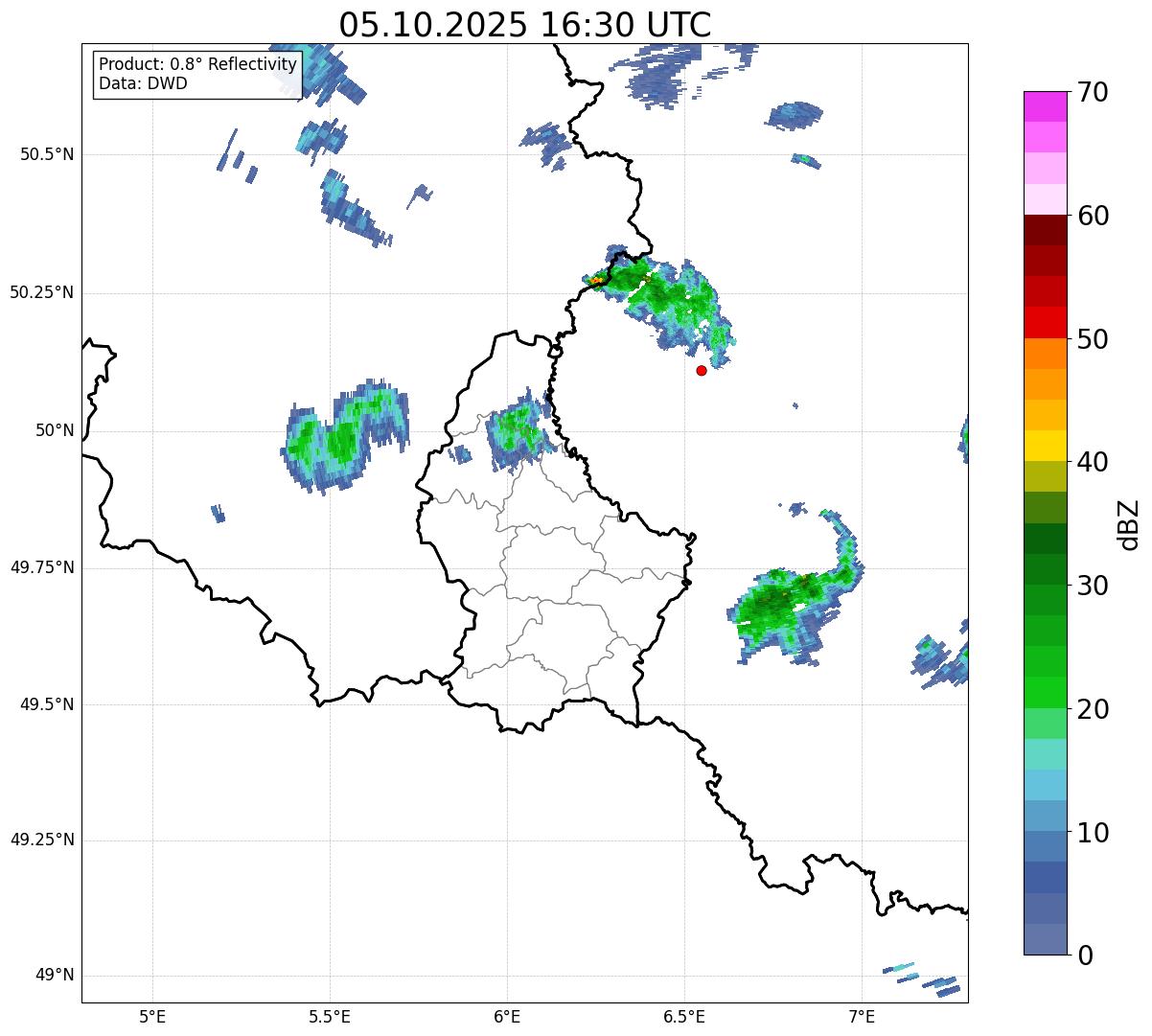Click the '7°E' longitude label
Image resolution: width=1152 pixels, height=1036 pixels.
point(862,1017)
